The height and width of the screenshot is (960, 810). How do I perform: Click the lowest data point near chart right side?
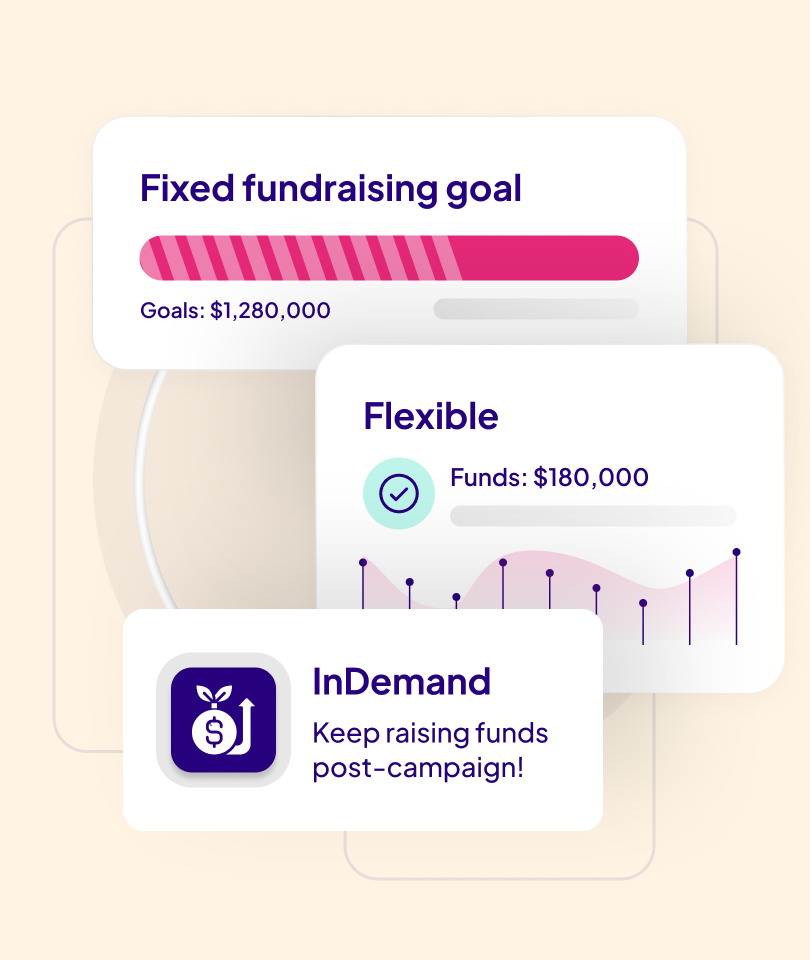click(x=643, y=603)
